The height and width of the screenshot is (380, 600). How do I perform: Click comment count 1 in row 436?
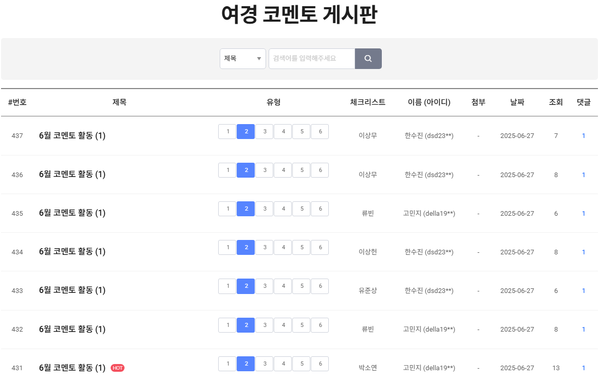click(584, 175)
